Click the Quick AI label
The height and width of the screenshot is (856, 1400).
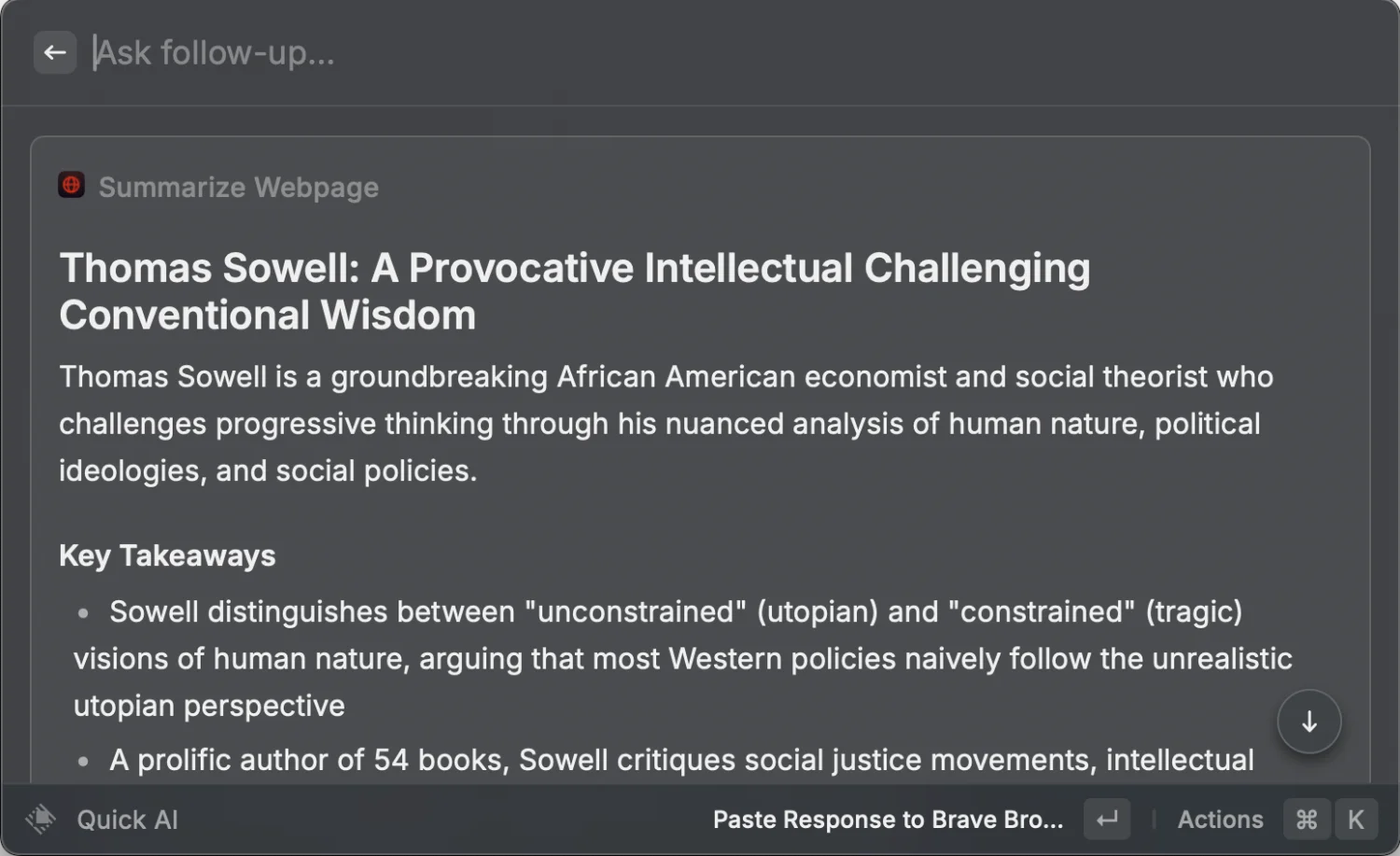point(127,820)
